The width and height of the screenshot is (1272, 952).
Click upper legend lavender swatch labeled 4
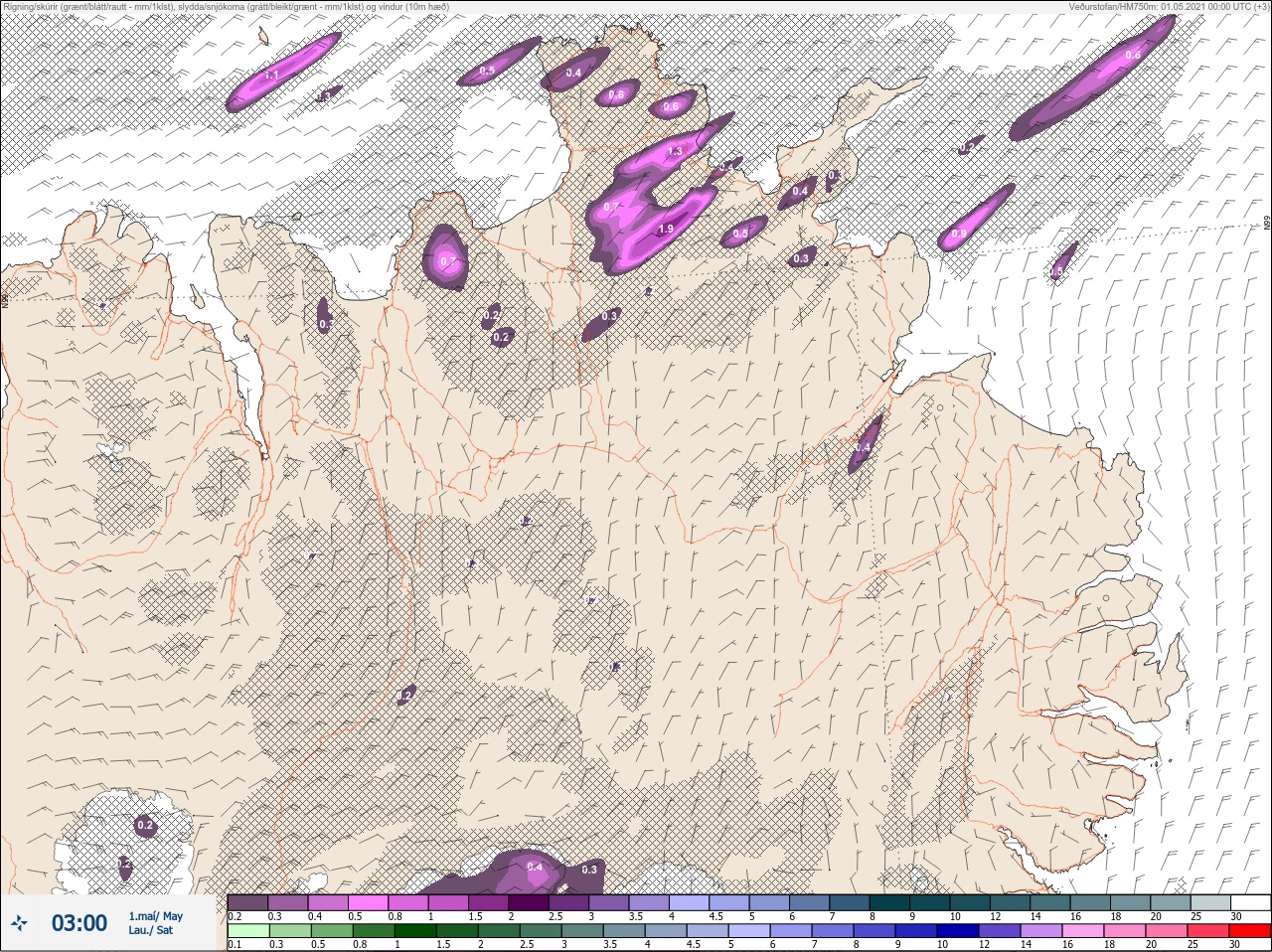pyautogui.click(x=690, y=902)
